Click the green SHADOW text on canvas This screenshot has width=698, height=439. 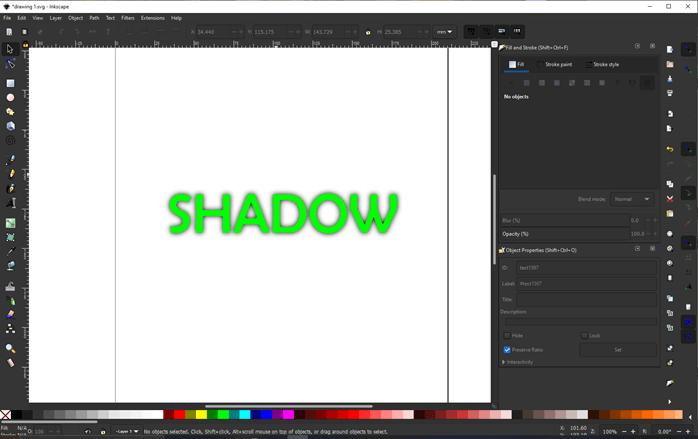[x=284, y=213]
